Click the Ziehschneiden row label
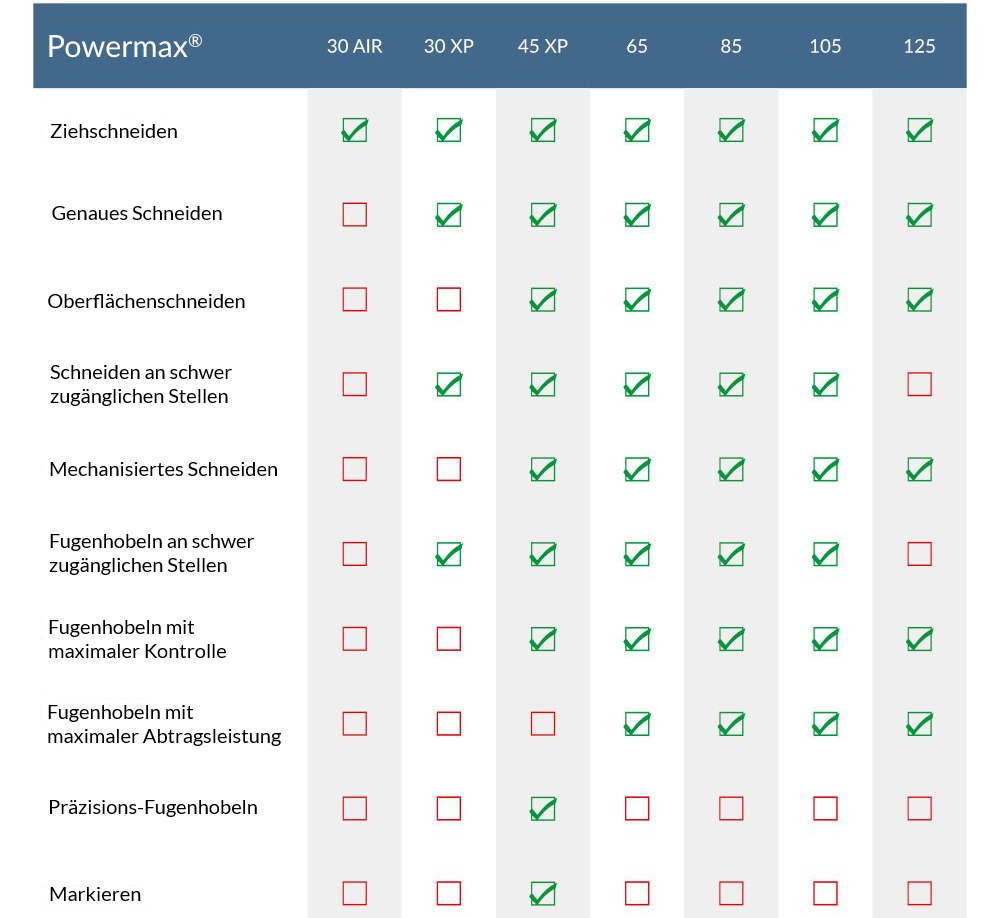1000x918 pixels. 114,131
